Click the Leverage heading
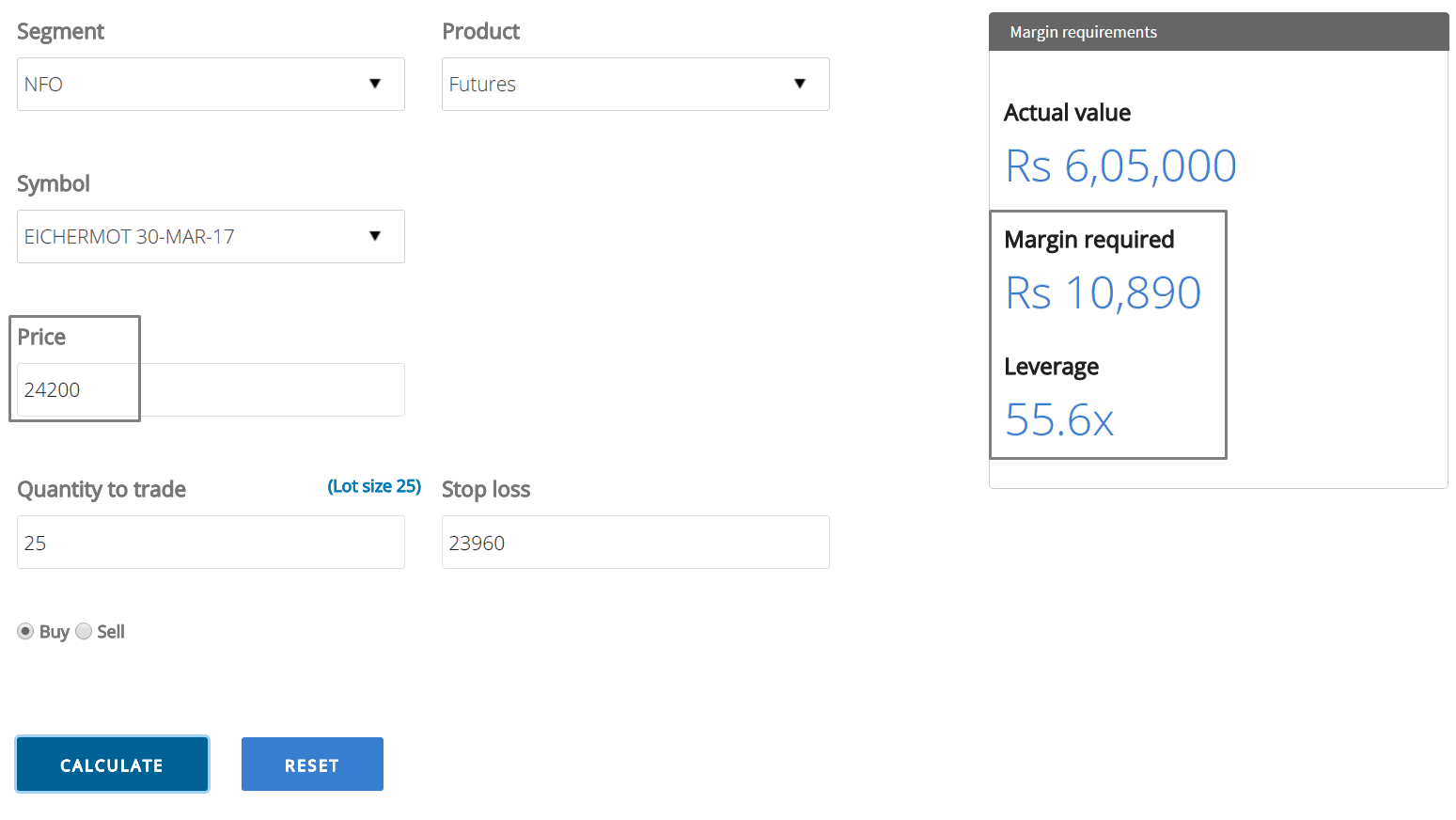The image size is (1456, 820). (x=1051, y=367)
